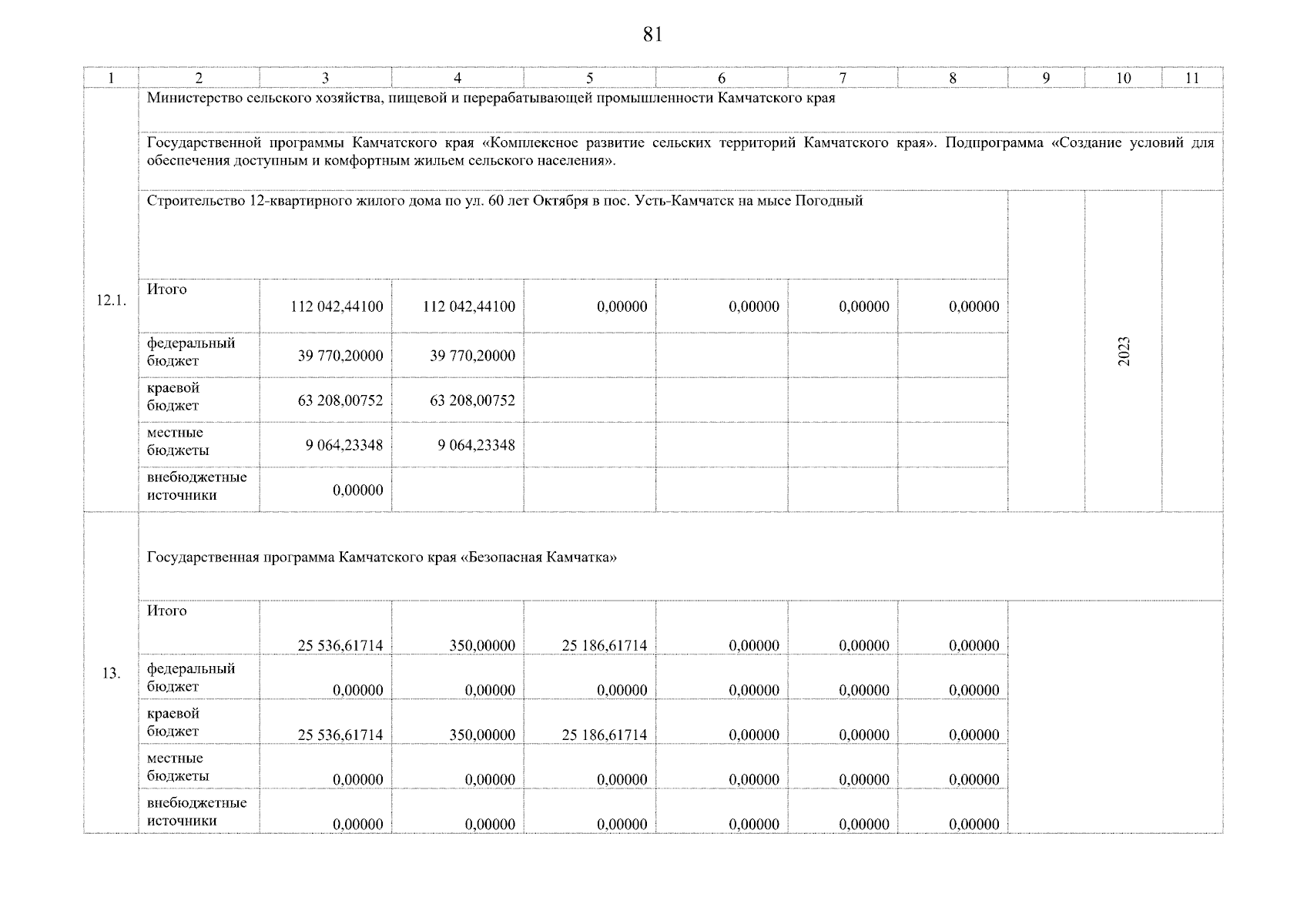Click 25 186,61714 in section 13 Итого row
The image size is (1307, 924).
tap(604, 646)
